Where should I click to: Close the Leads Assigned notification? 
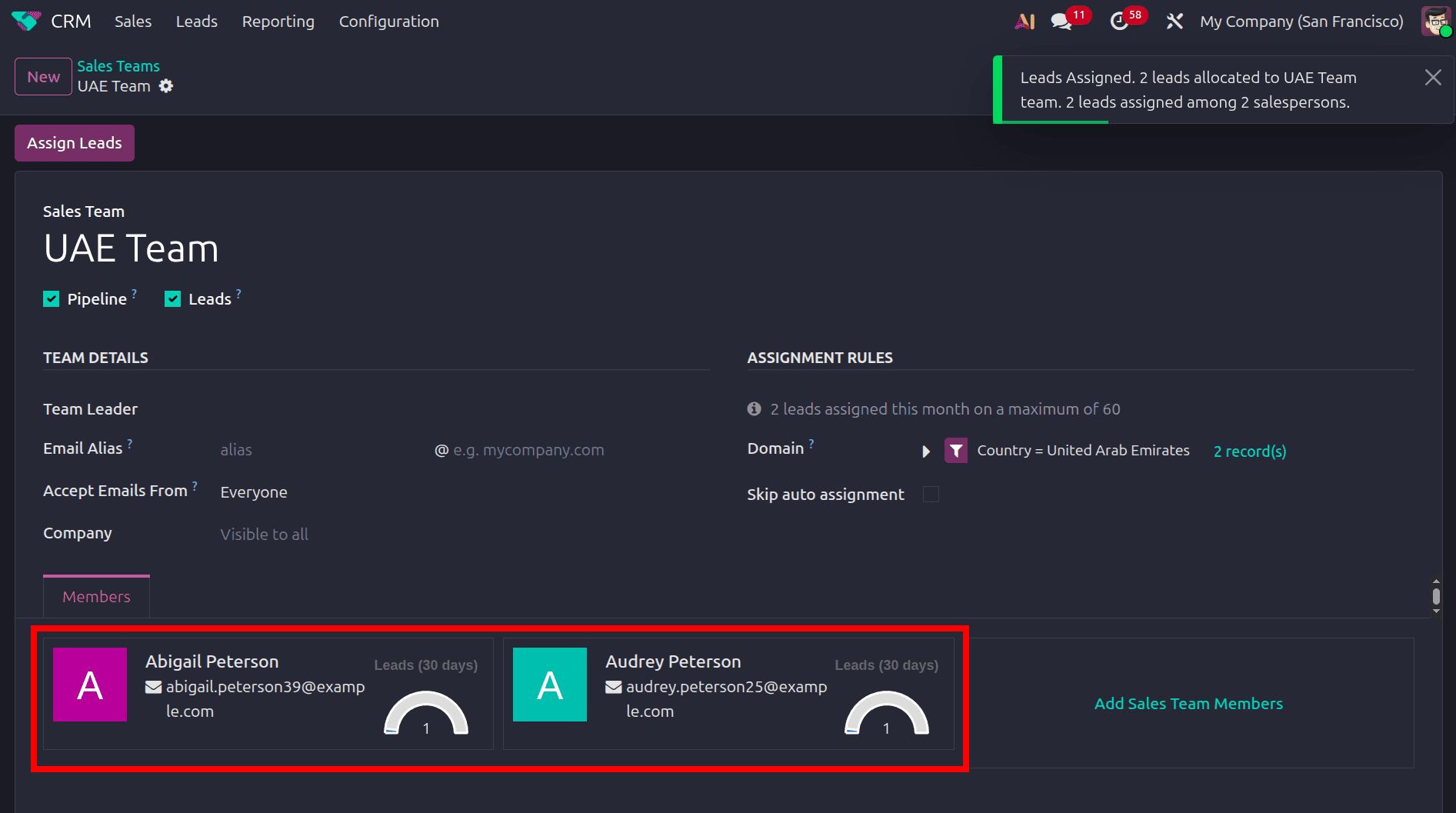(x=1433, y=77)
